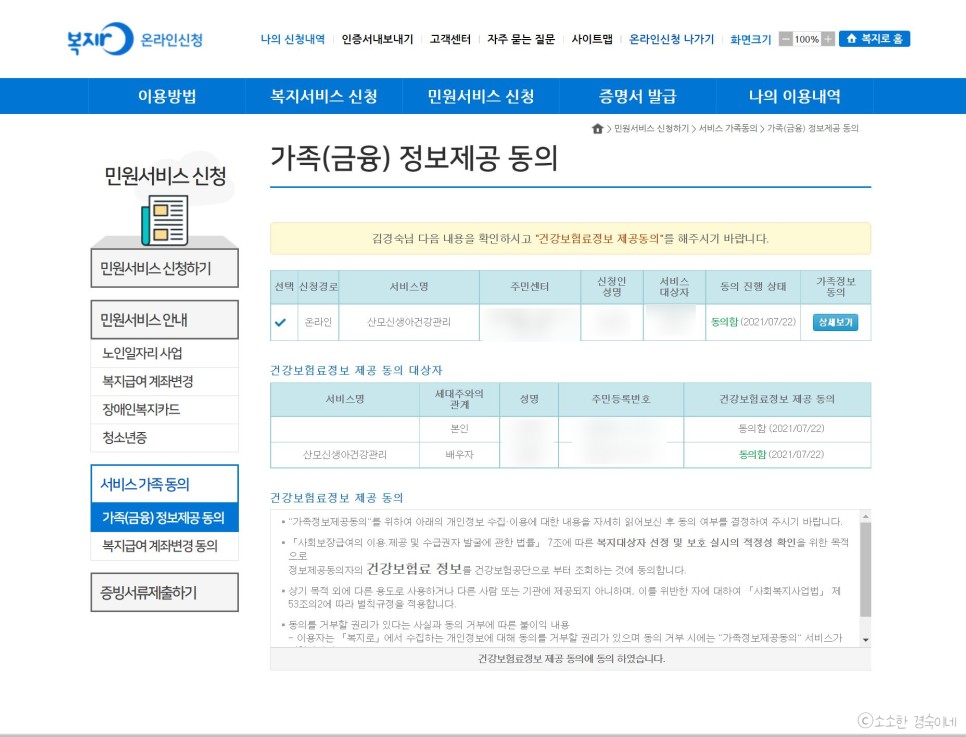Go to 고객센터
This screenshot has width=966, height=737.
tap(450, 39)
